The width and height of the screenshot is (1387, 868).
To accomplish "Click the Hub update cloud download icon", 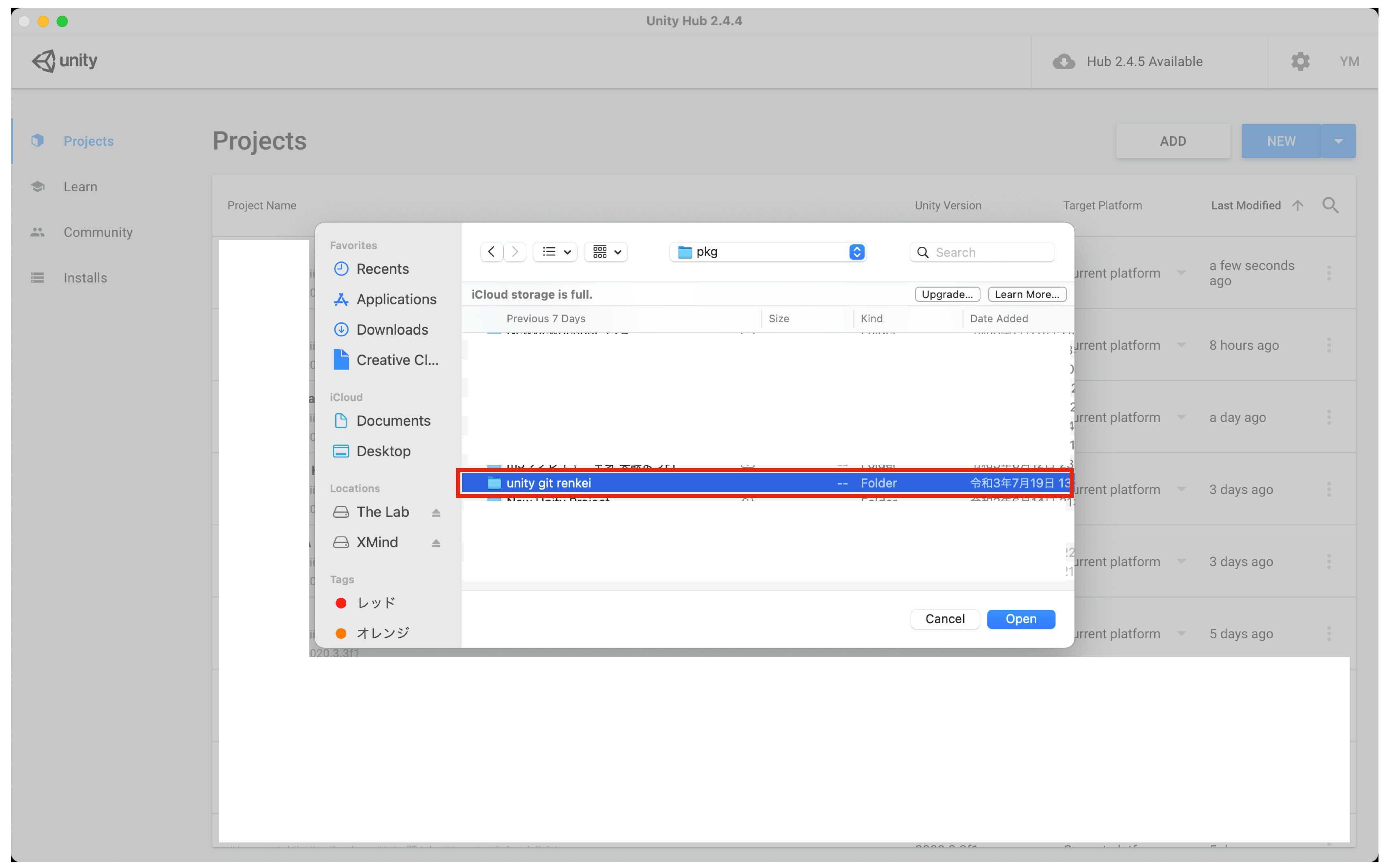I will [x=1063, y=62].
